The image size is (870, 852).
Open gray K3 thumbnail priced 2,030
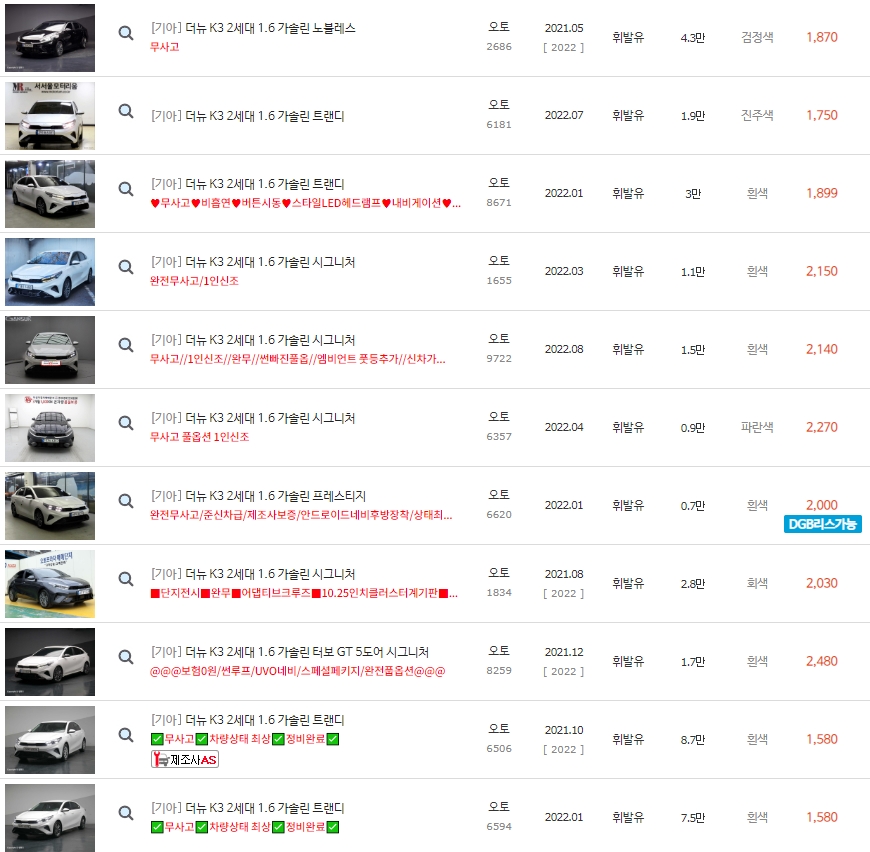click(50, 584)
